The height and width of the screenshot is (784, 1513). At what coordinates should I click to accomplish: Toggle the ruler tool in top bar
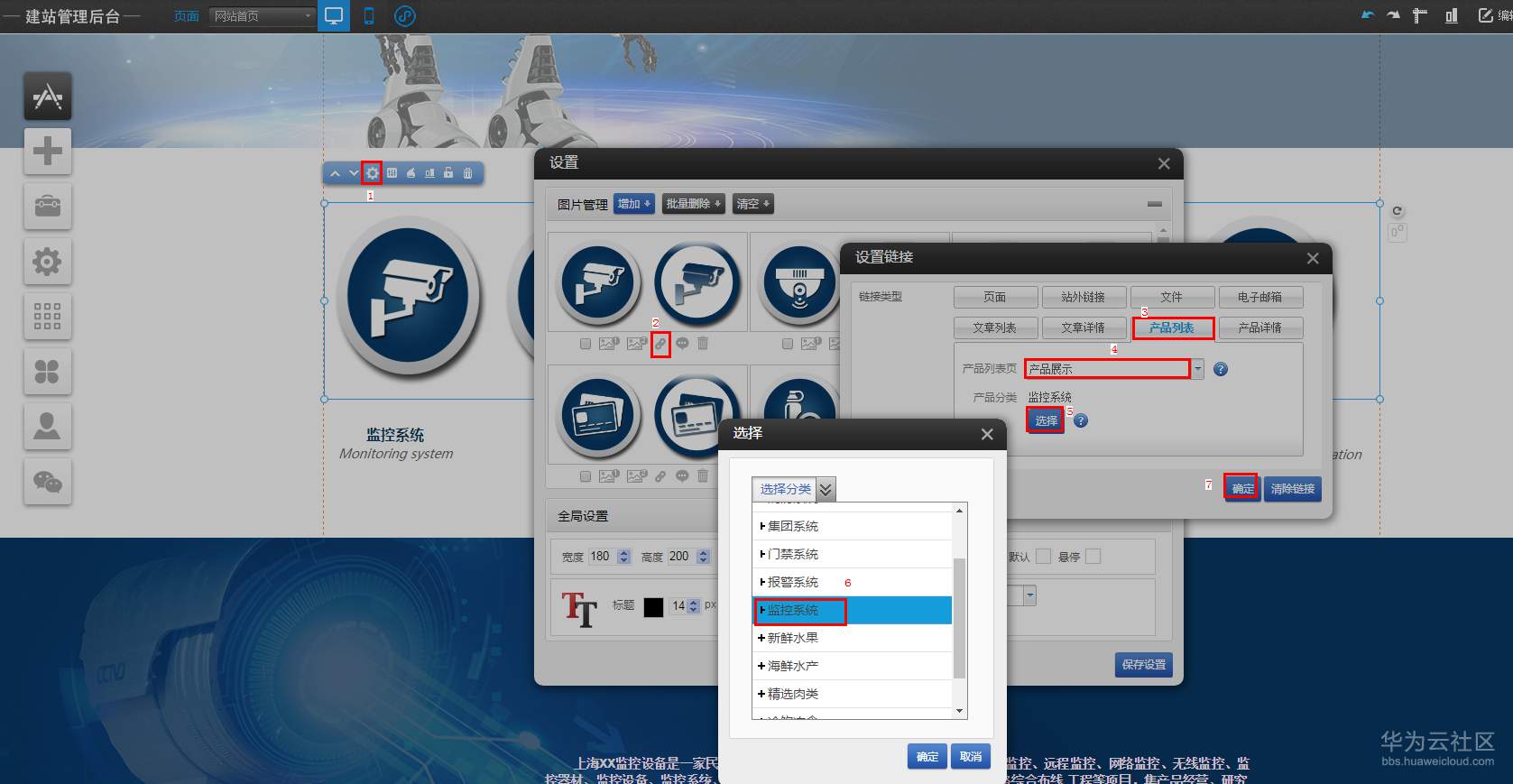click(1420, 15)
